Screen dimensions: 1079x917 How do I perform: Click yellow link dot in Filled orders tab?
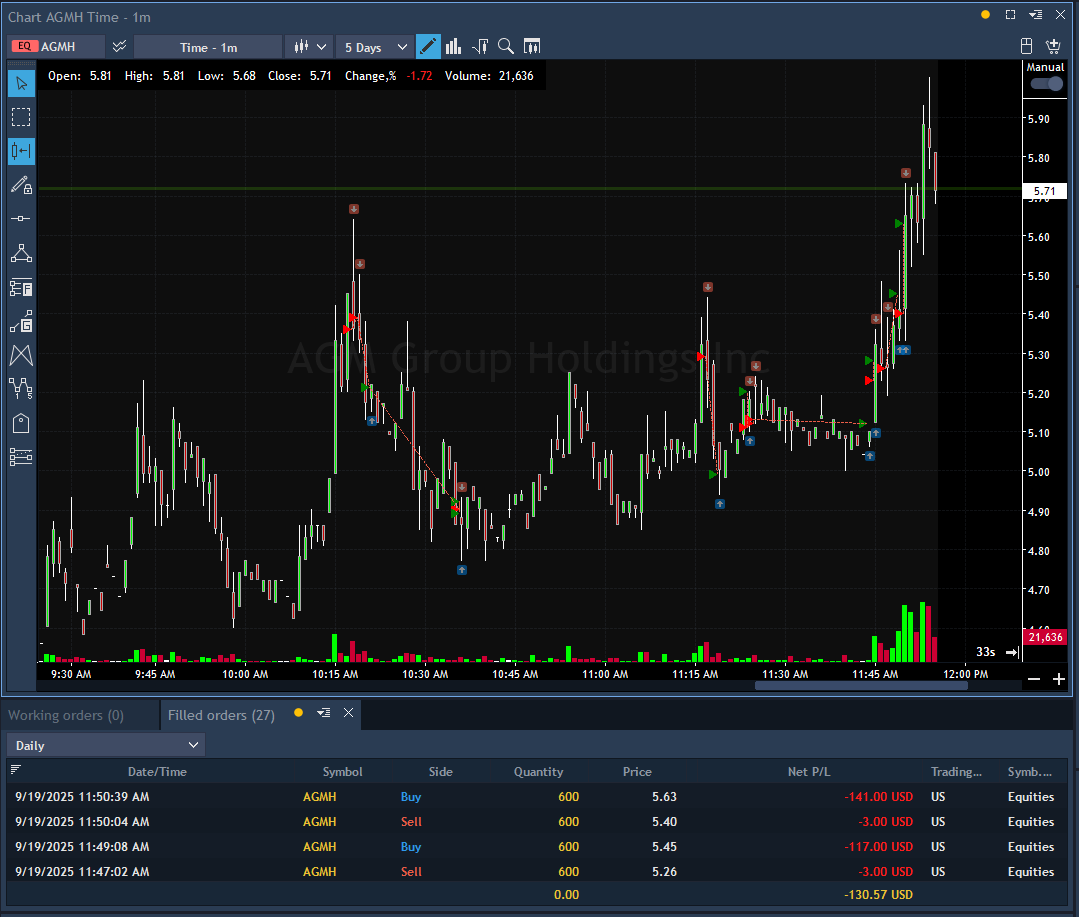click(298, 713)
